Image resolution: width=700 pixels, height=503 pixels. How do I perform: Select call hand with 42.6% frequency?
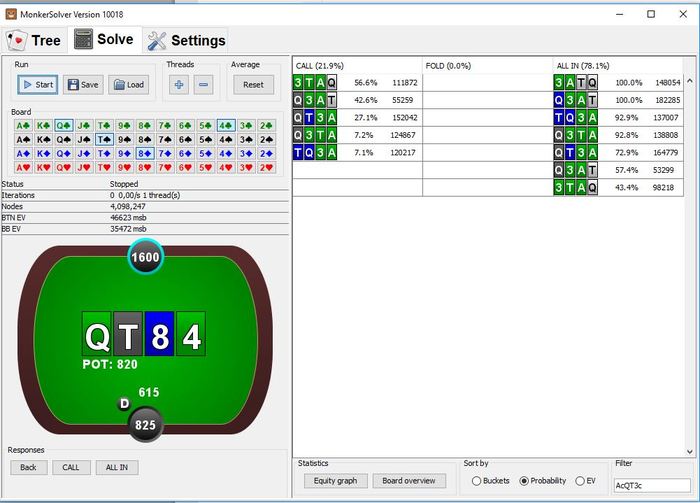click(357, 100)
